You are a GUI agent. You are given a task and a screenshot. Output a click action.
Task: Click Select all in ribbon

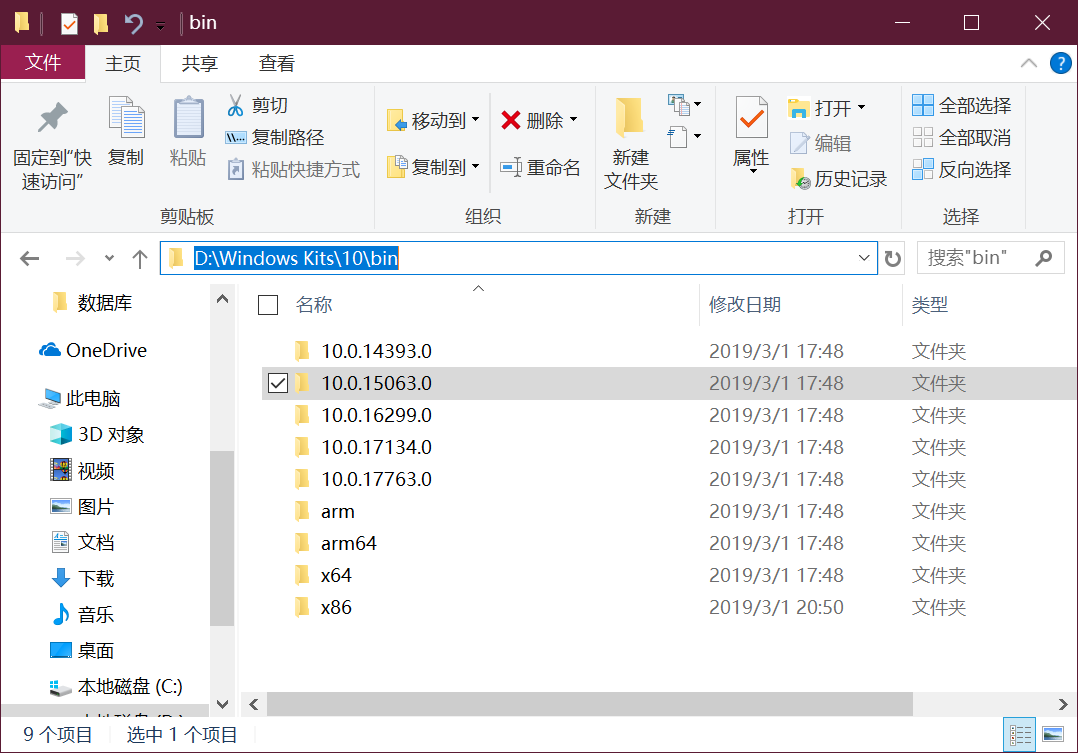961,105
